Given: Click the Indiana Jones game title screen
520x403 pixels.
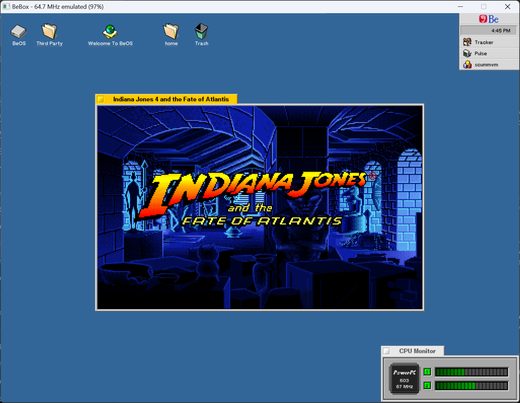Looking at the screenshot, I should (x=259, y=207).
